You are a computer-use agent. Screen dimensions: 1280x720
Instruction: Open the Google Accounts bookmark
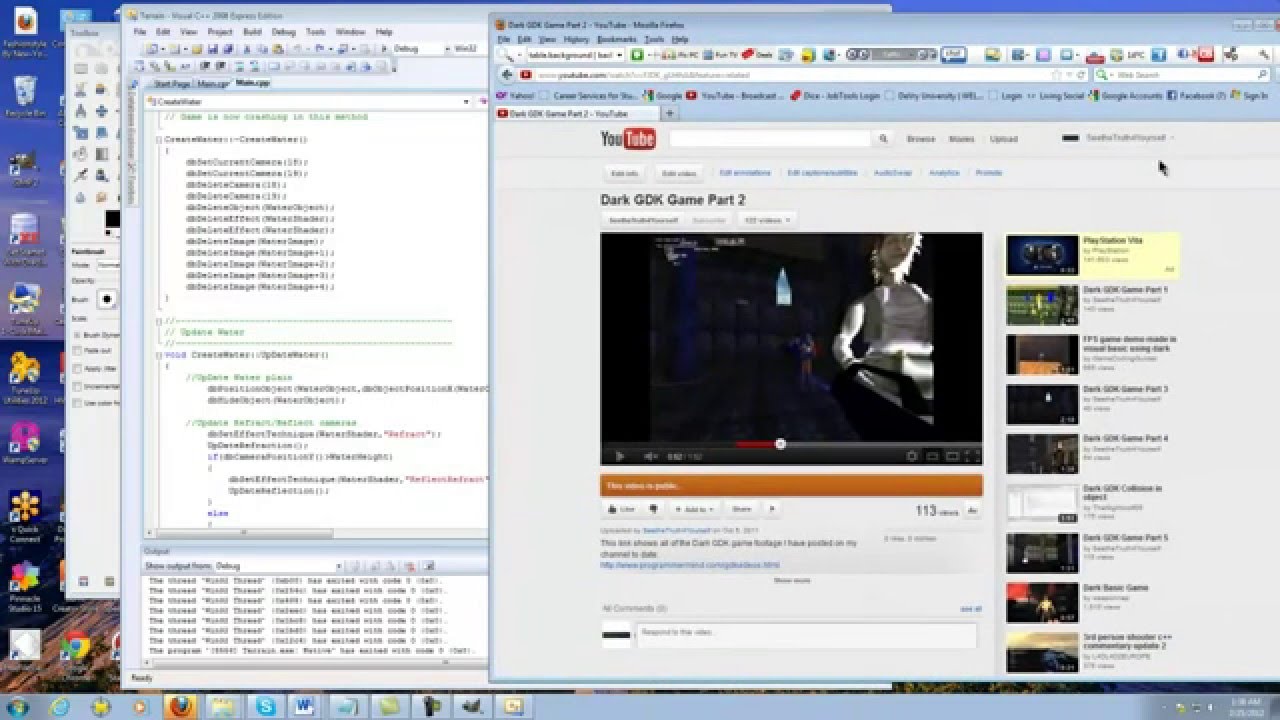pos(1126,96)
